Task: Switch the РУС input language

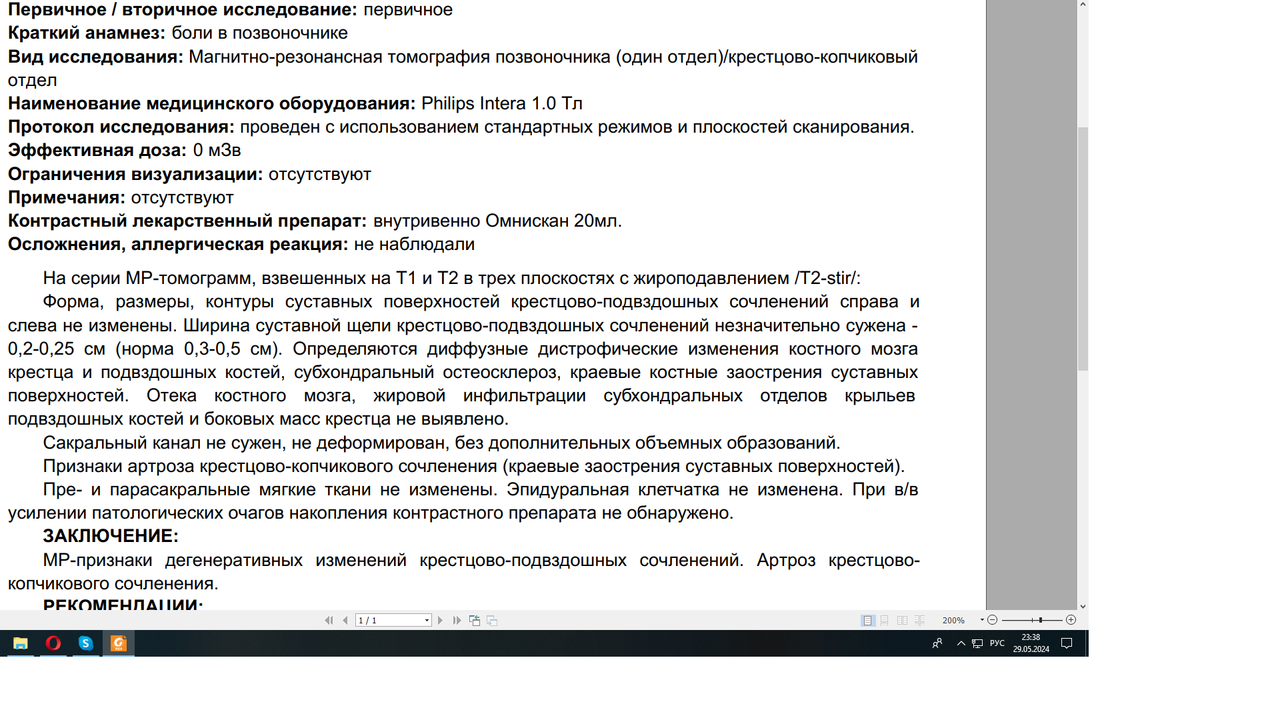Action: pos(997,643)
